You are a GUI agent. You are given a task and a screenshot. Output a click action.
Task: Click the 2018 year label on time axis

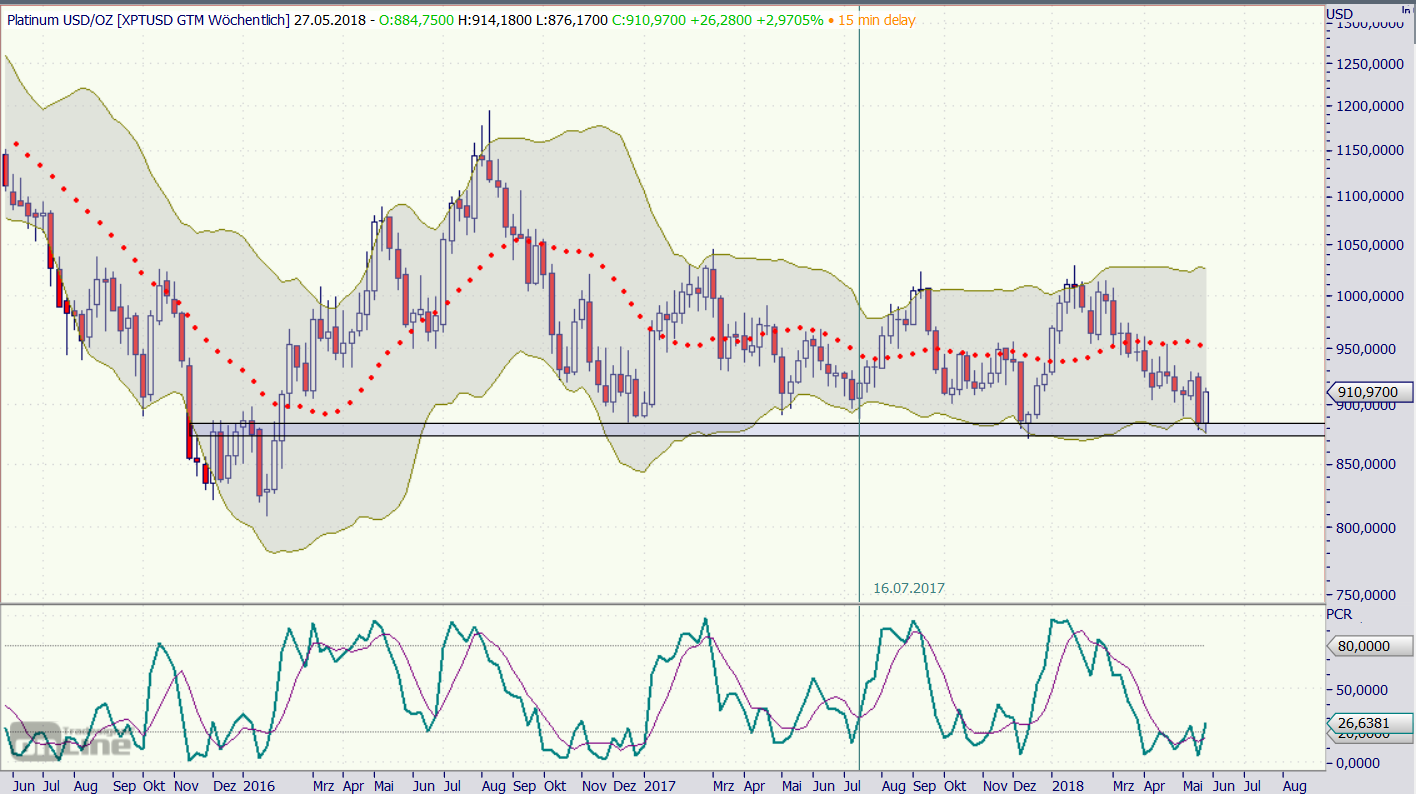pos(1070,786)
